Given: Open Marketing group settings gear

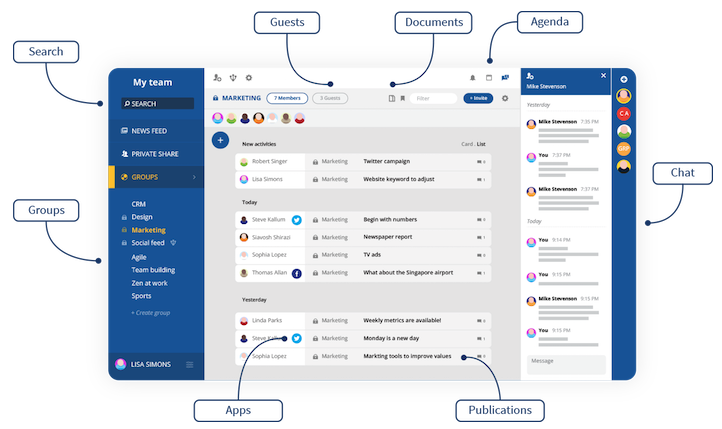Looking at the screenshot, I should pos(505,99).
